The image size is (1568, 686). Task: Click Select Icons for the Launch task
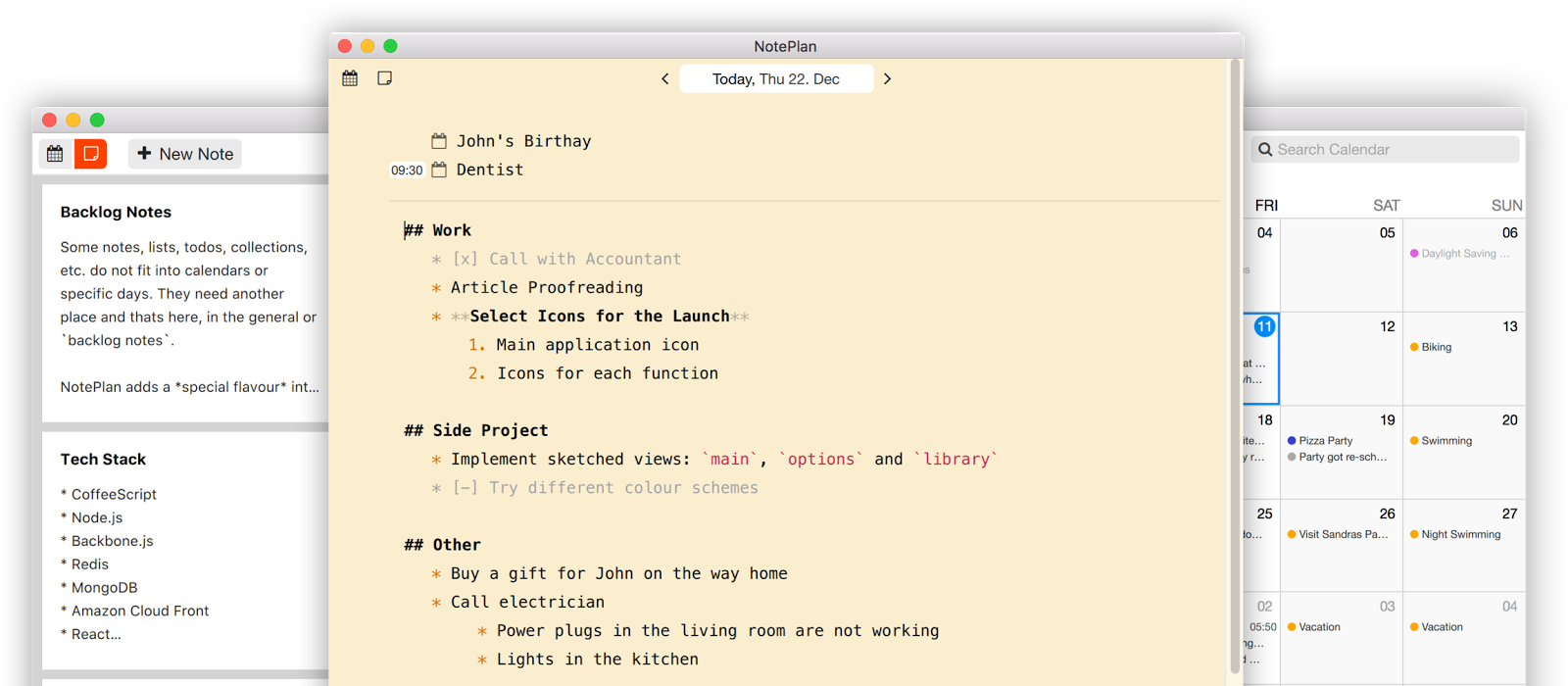coord(600,317)
